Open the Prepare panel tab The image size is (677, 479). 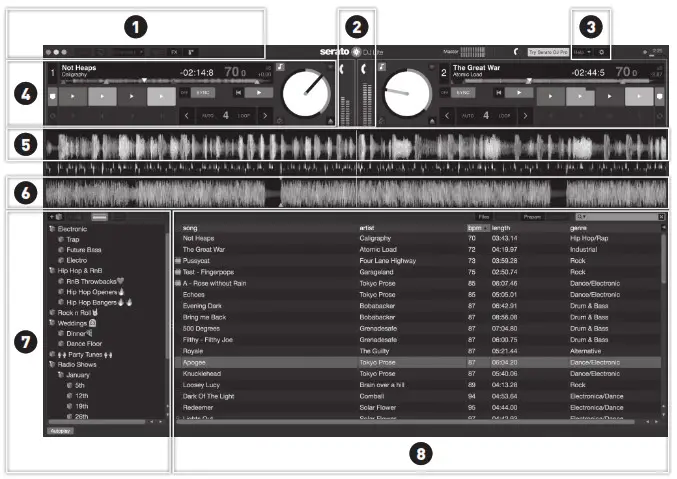tap(532, 217)
